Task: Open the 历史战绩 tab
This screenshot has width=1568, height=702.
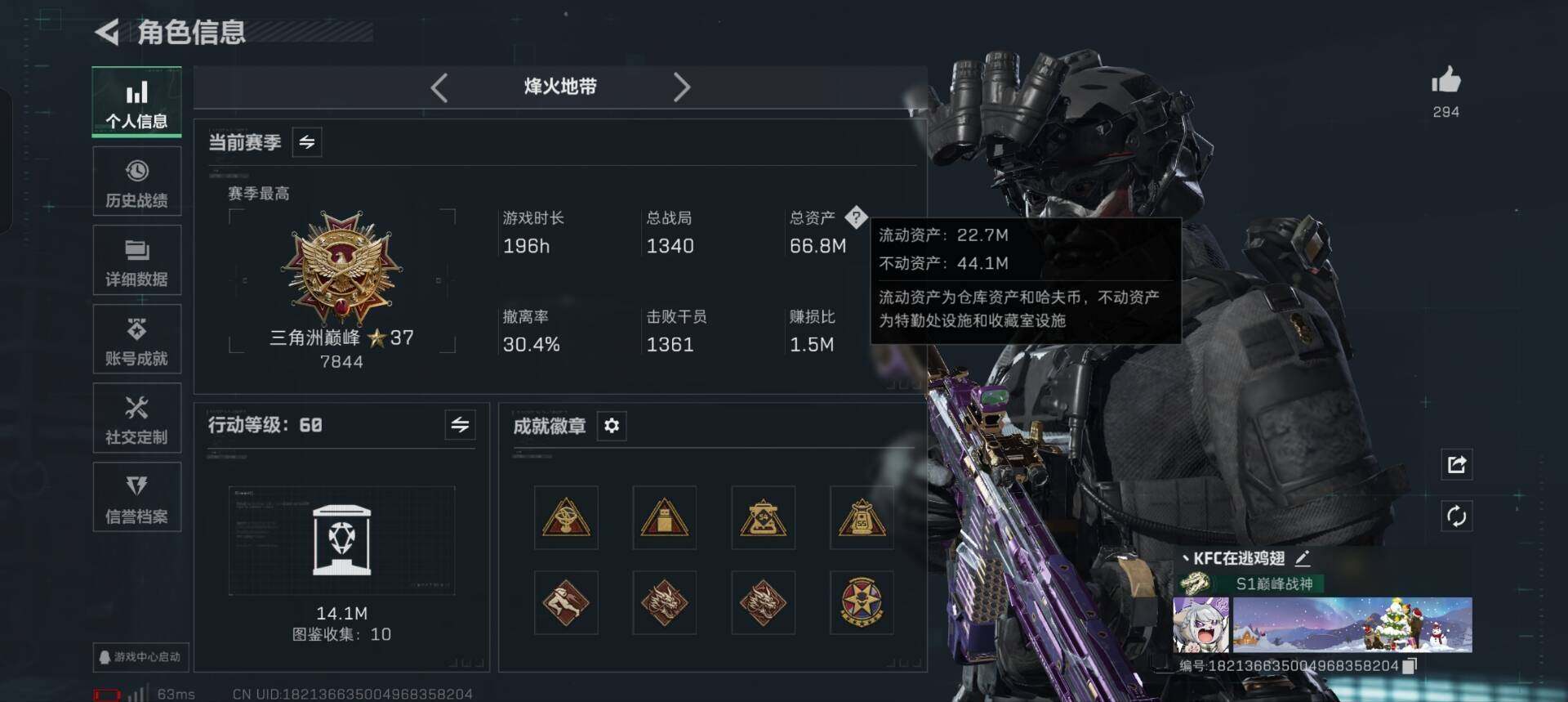Action: tap(137, 181)
